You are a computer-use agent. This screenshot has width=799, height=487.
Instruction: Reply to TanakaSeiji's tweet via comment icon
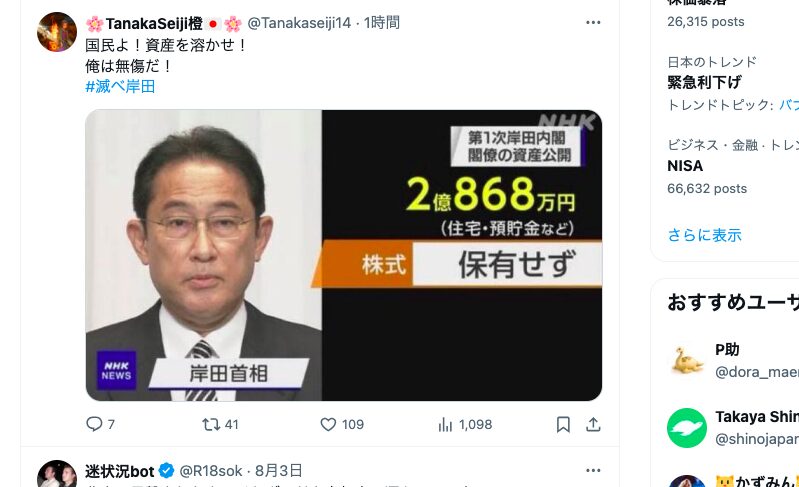coord(94,424)
